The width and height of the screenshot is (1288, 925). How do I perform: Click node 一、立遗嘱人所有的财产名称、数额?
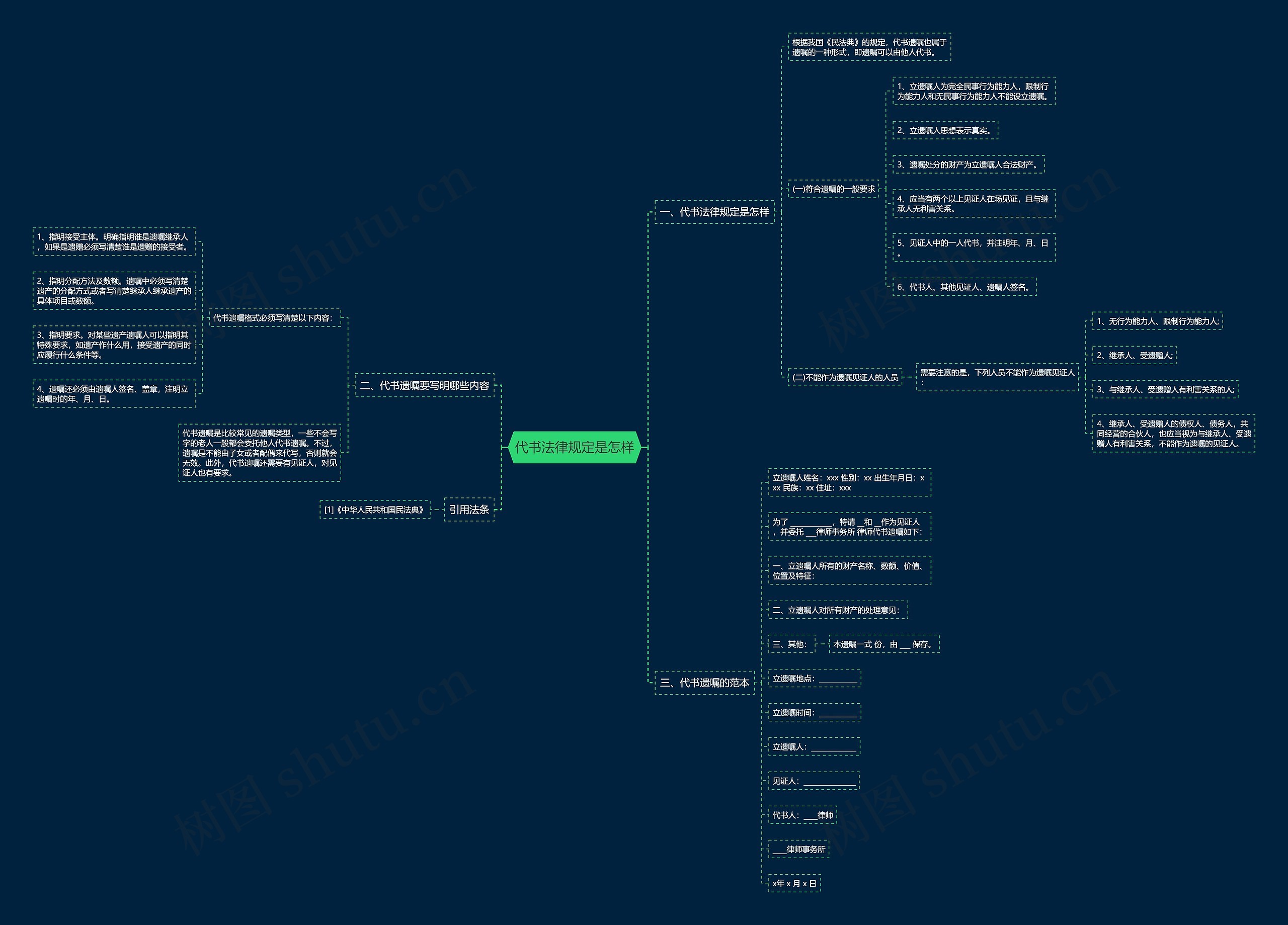click(850, 571)
